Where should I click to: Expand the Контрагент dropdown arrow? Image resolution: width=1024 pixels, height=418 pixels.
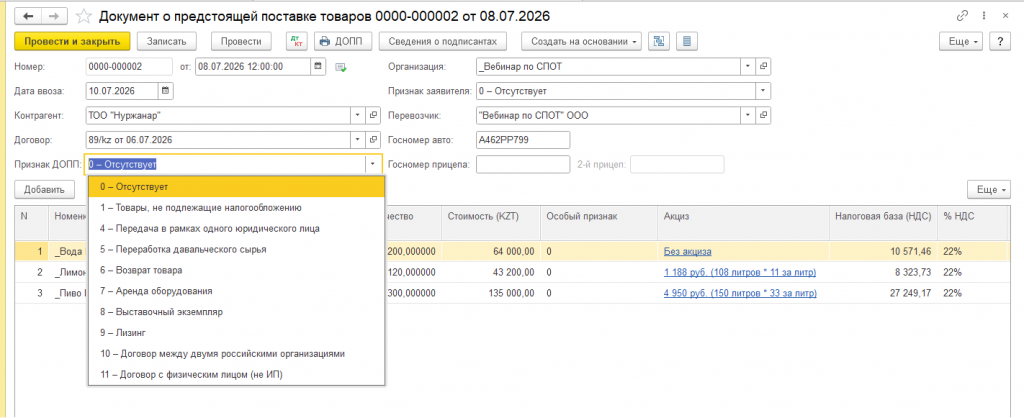358,115
